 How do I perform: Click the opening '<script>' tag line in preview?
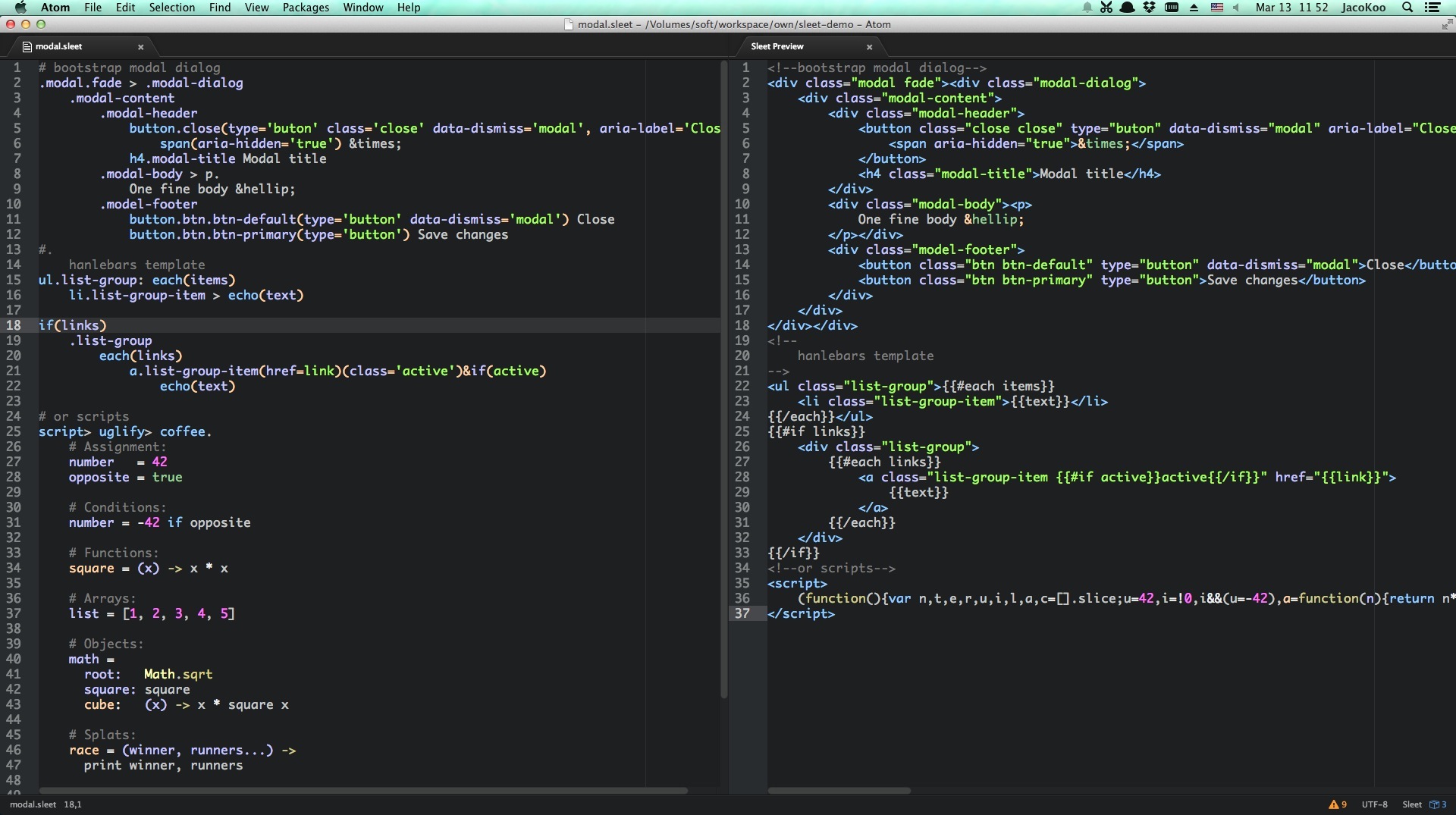coord(797,583)
